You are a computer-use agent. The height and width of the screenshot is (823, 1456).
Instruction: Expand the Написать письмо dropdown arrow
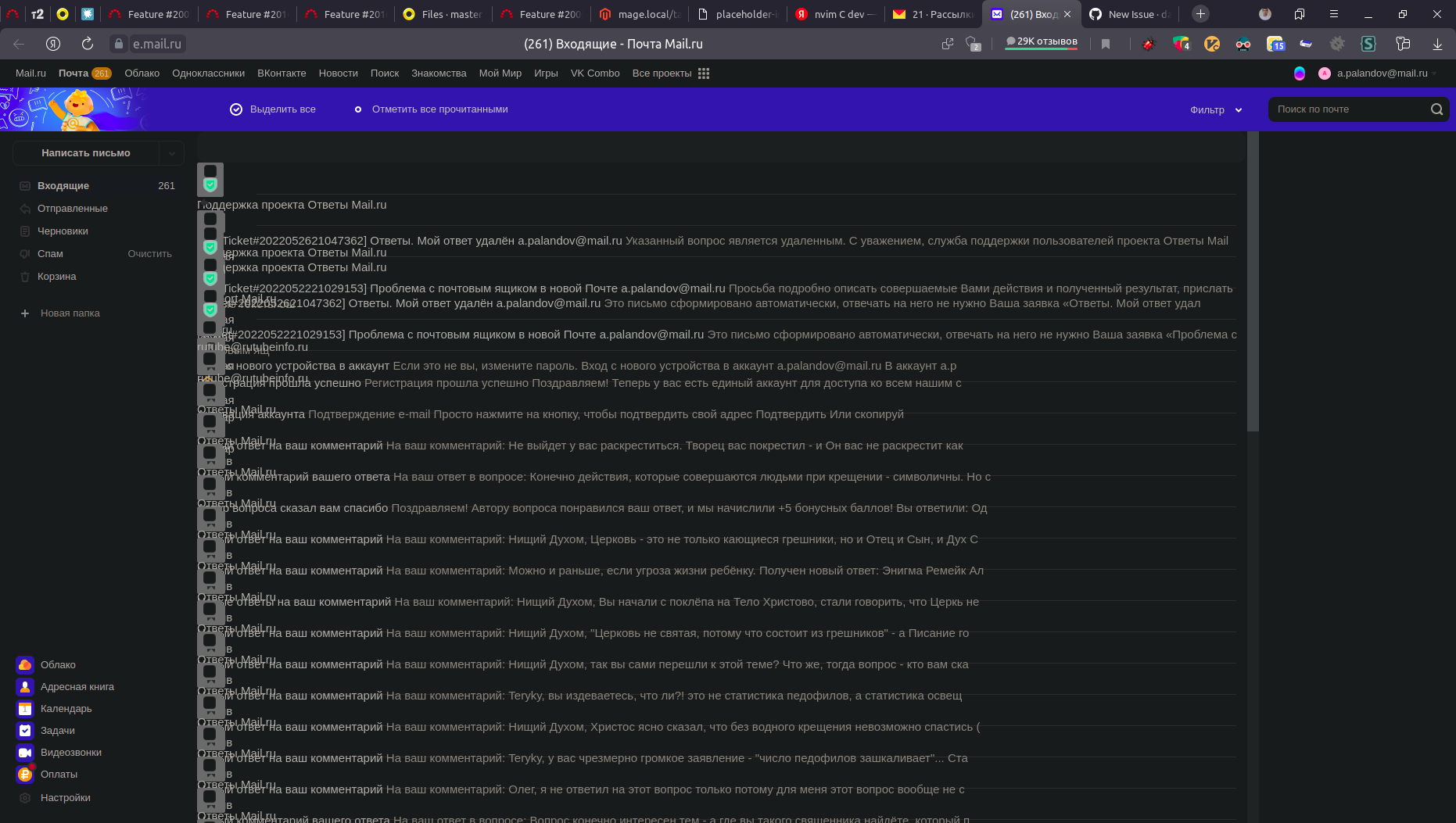pyautogui.click(x=172, y=153)
